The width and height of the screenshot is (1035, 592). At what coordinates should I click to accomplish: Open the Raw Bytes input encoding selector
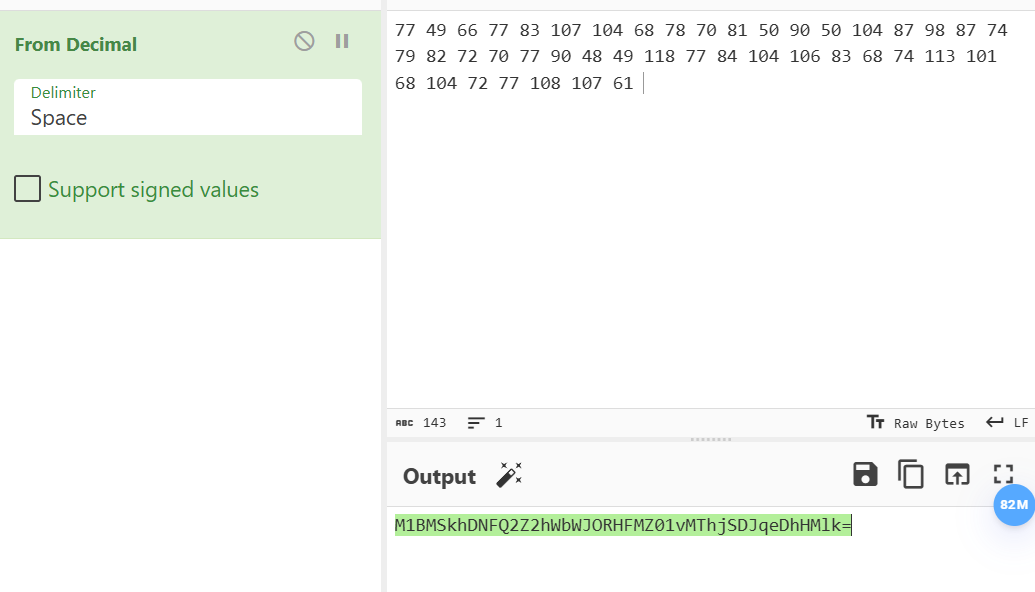[x=916, y=423]
